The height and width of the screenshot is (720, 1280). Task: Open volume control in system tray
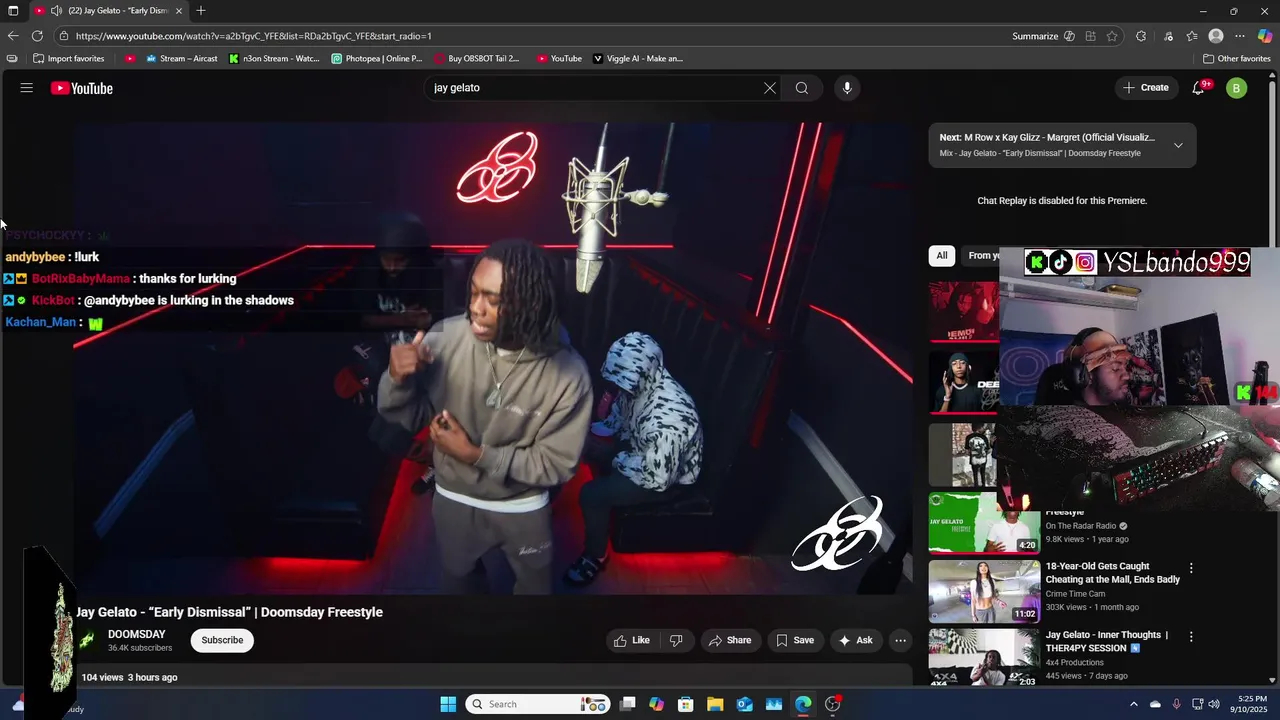coord(1214,704)
